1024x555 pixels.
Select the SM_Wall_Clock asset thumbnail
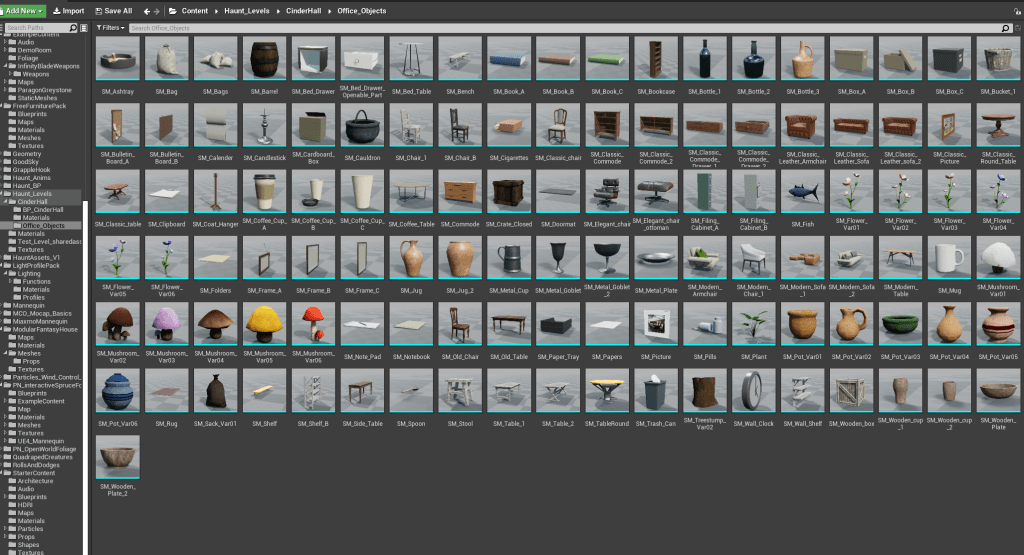(754, 390)
